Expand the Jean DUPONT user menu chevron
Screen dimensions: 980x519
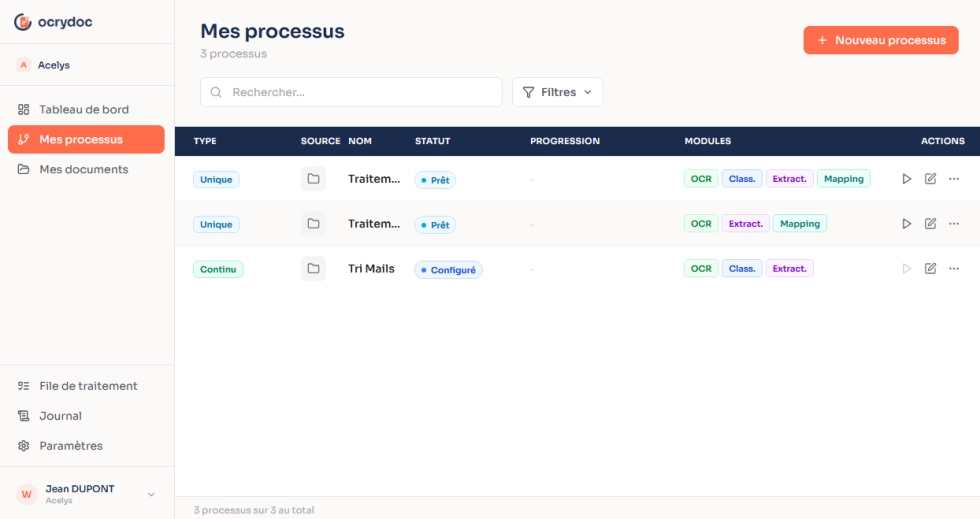coord(151,495)
